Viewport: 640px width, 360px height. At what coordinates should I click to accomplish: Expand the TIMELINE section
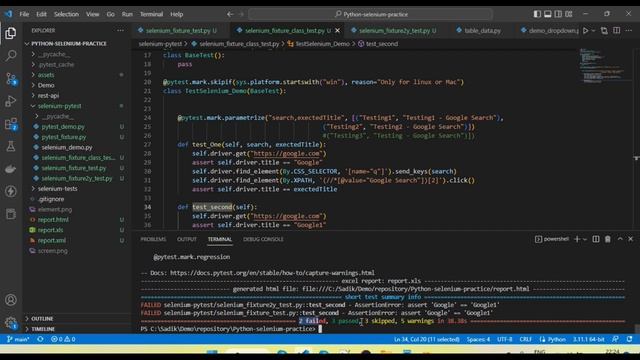pyautogui.click(x=43, y=329)
